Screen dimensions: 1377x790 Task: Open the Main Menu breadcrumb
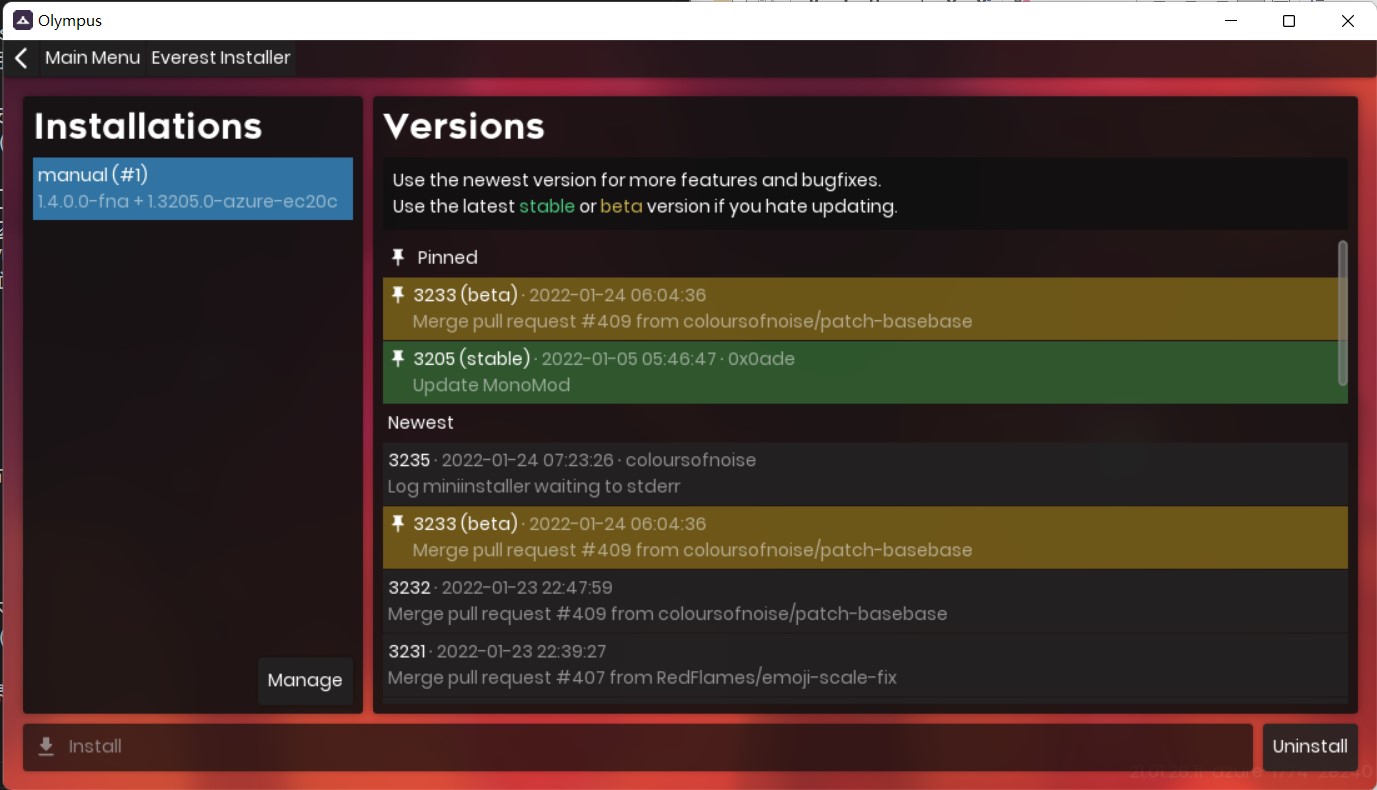point(92,58)
